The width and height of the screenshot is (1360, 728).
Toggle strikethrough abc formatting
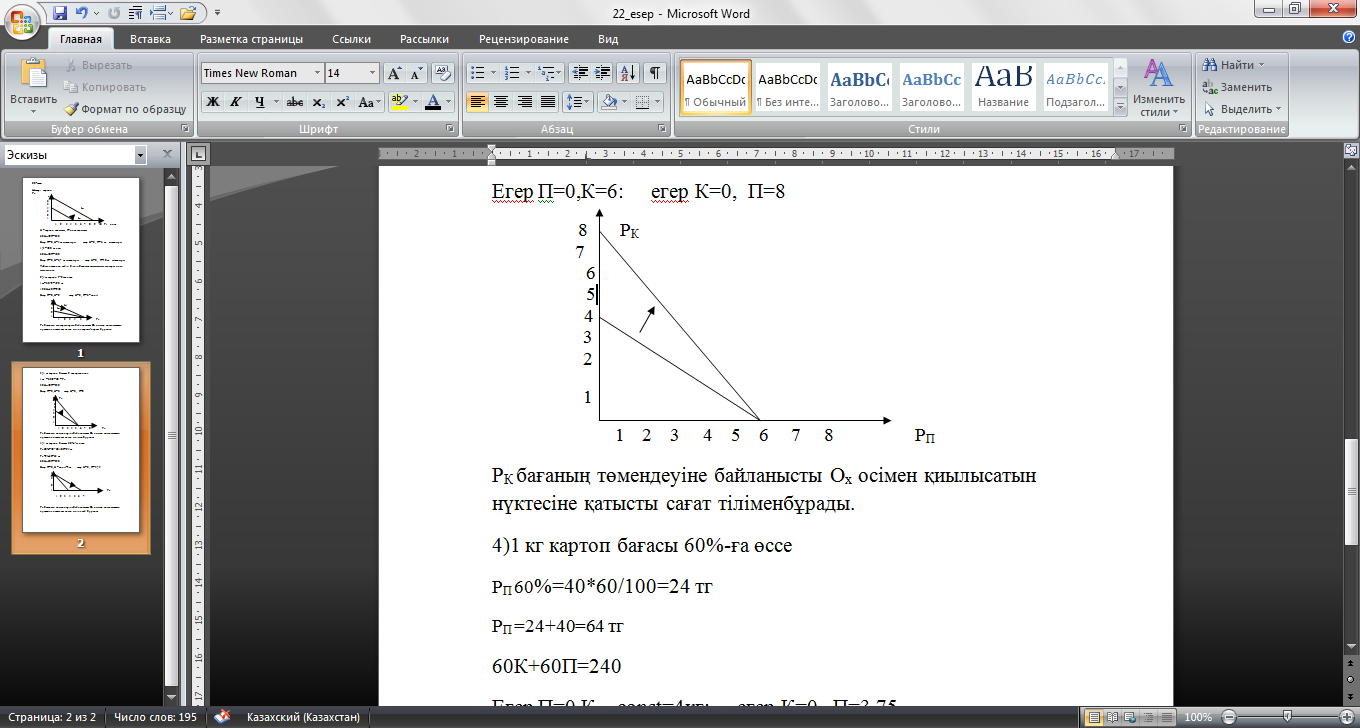pos(295,102)
